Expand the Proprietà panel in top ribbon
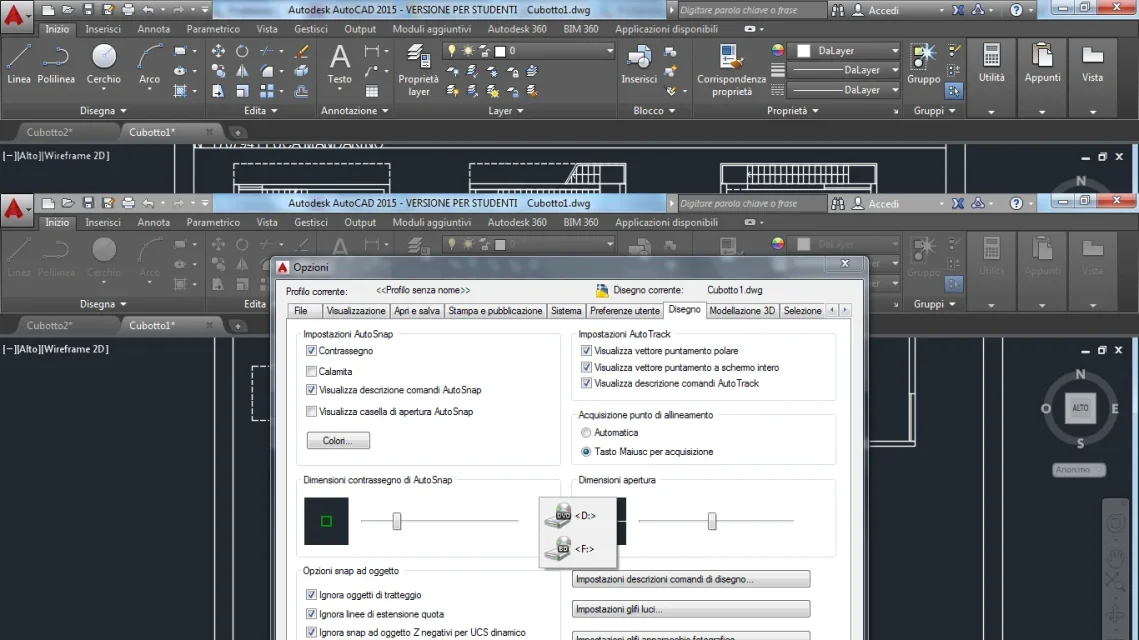 [793, 110]
